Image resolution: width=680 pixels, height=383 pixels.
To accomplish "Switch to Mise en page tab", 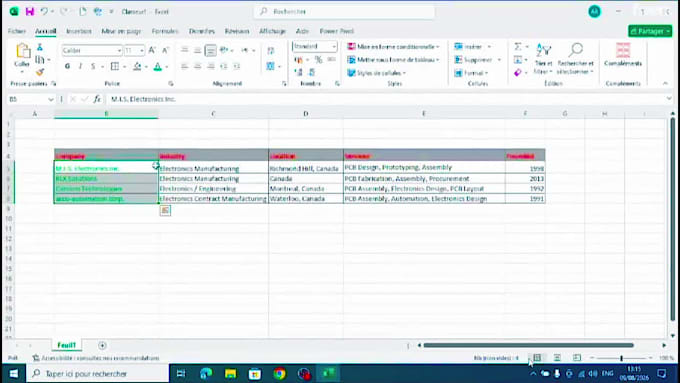I will (x=121, y=31).
